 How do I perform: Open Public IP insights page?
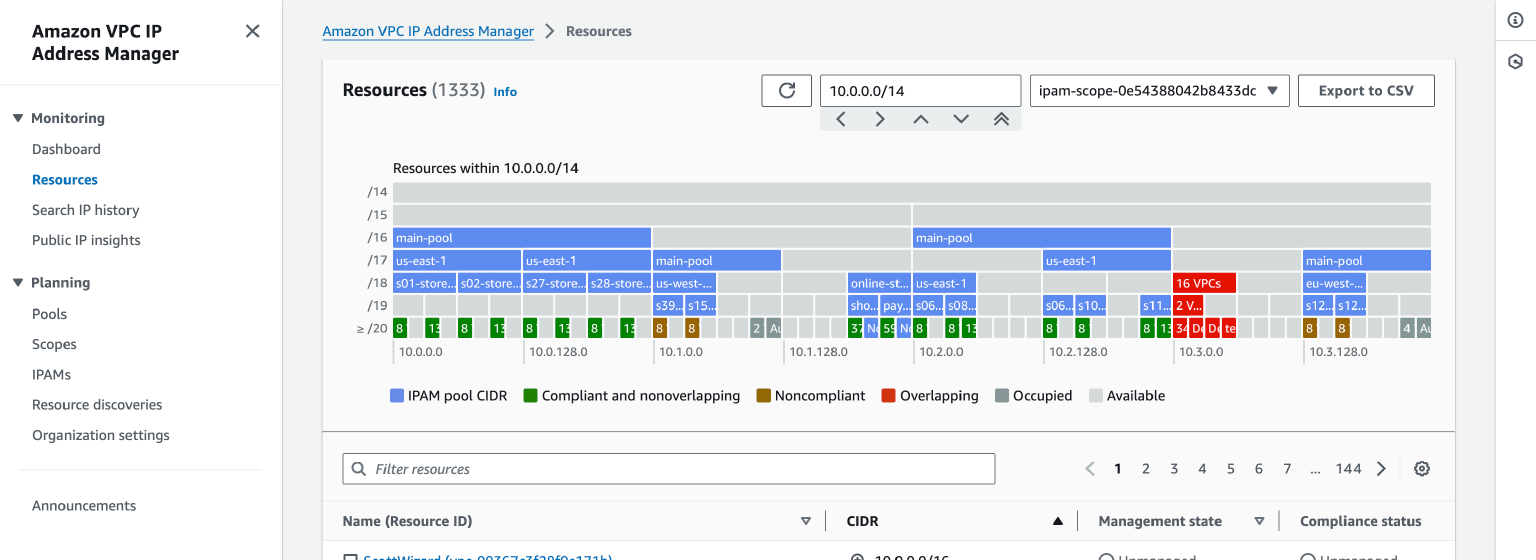(86, 240)
